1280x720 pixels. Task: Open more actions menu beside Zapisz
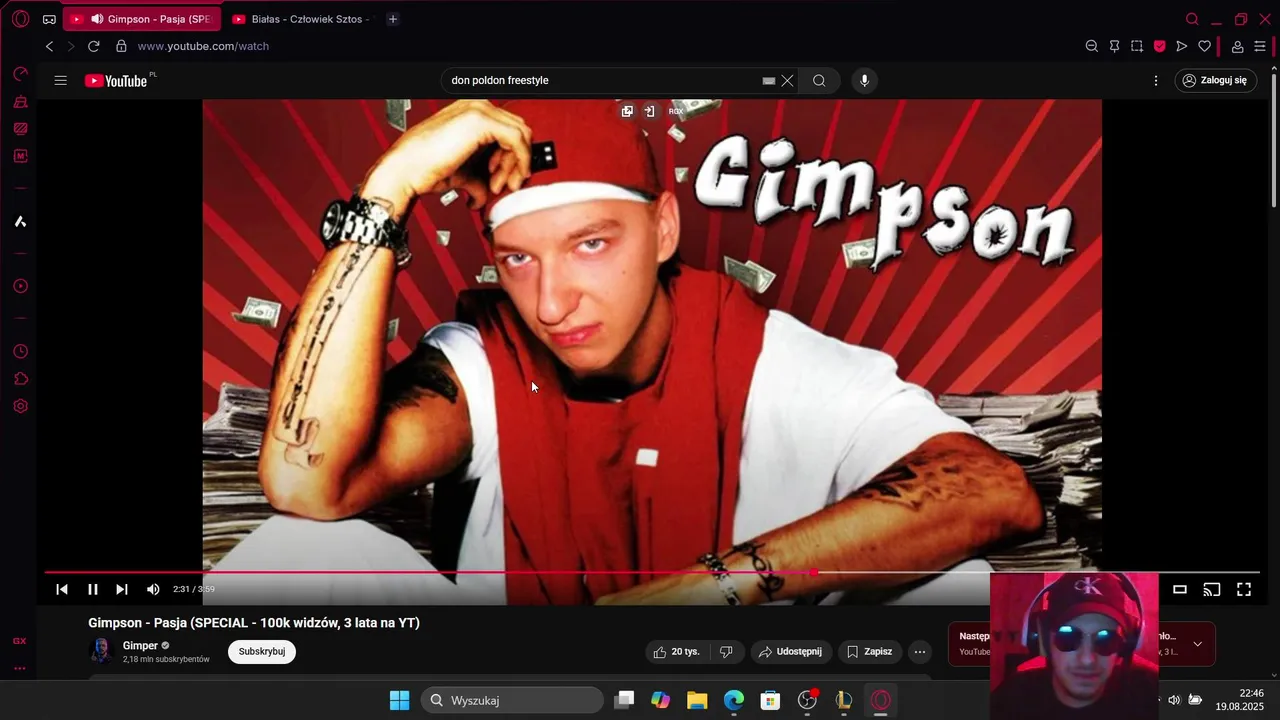[x=920, y=652]
